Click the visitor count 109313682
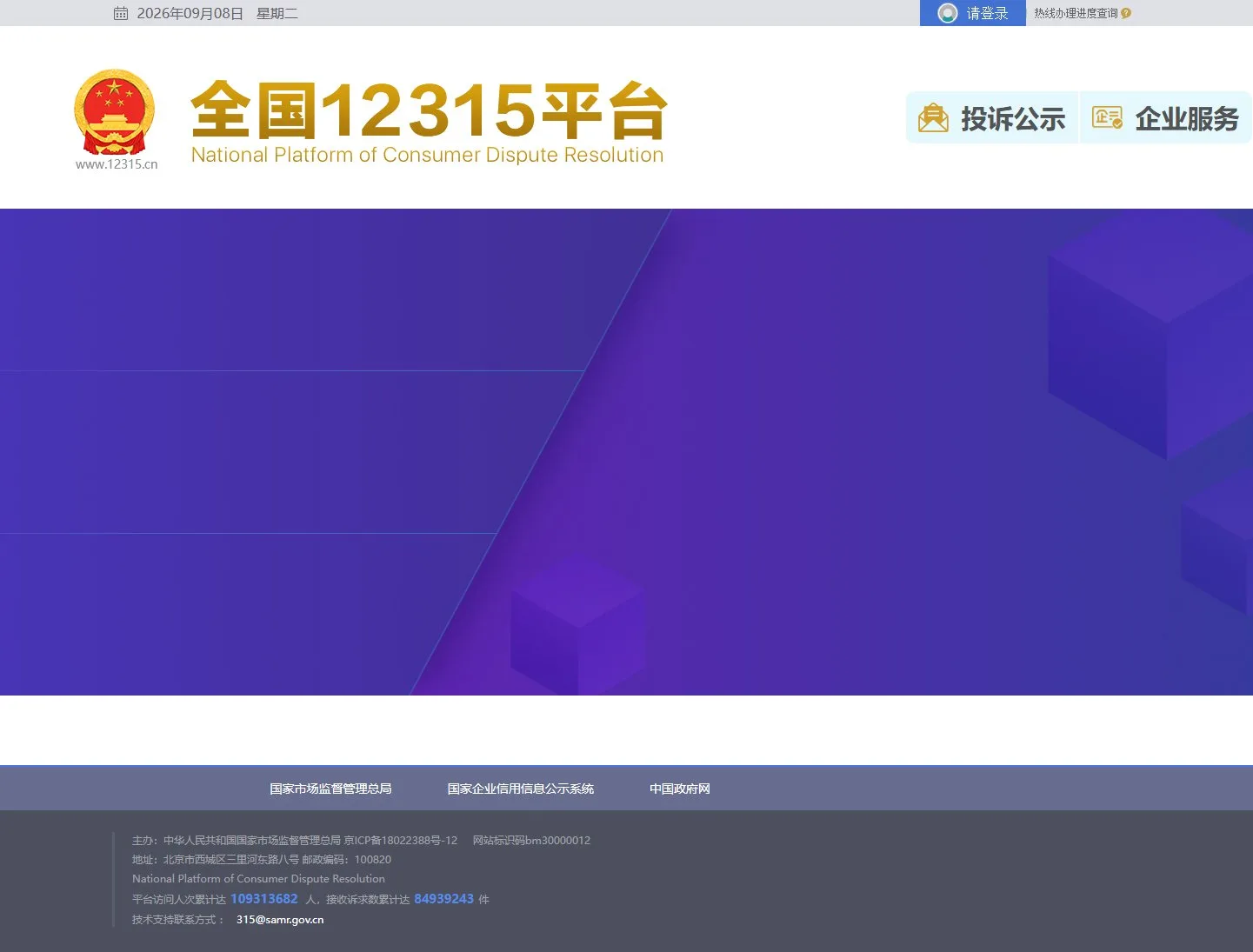1253x952 pixels. point(264,899)
